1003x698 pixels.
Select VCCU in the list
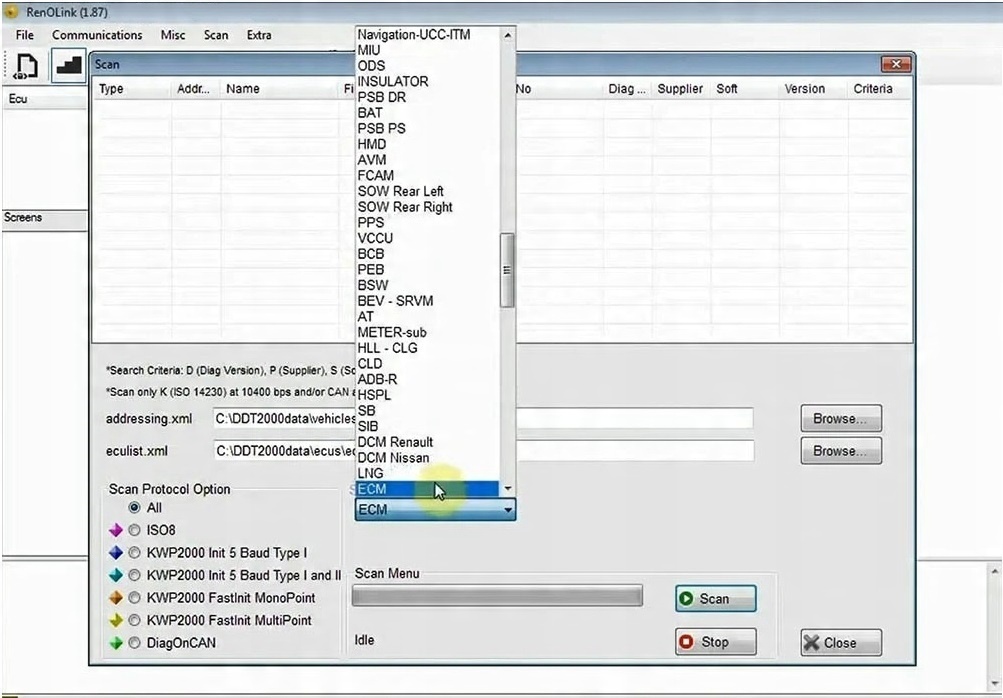427,238
